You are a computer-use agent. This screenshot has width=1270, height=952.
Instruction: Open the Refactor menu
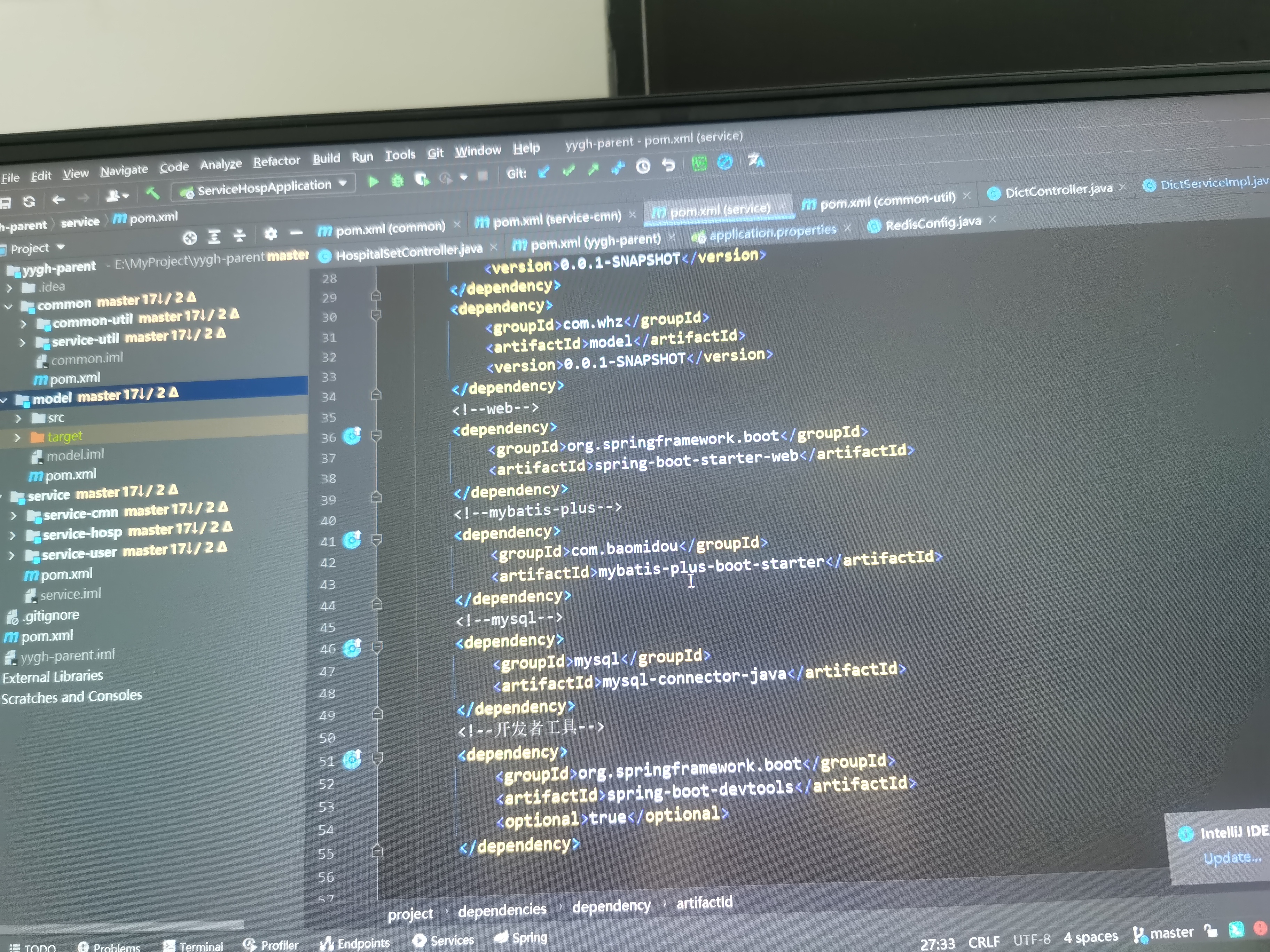point(277,161)
